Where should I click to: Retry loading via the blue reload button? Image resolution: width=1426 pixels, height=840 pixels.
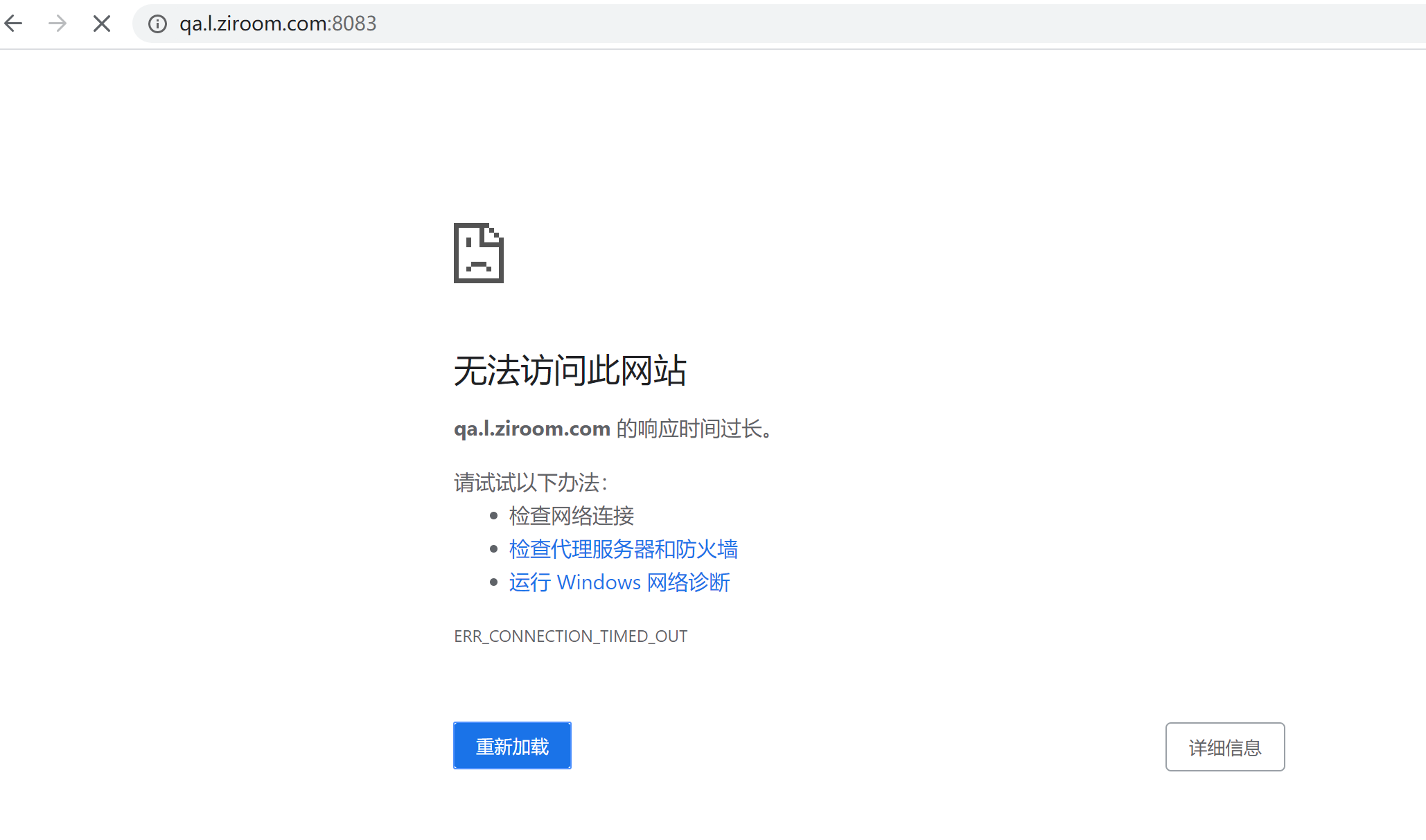pos(512,745)
